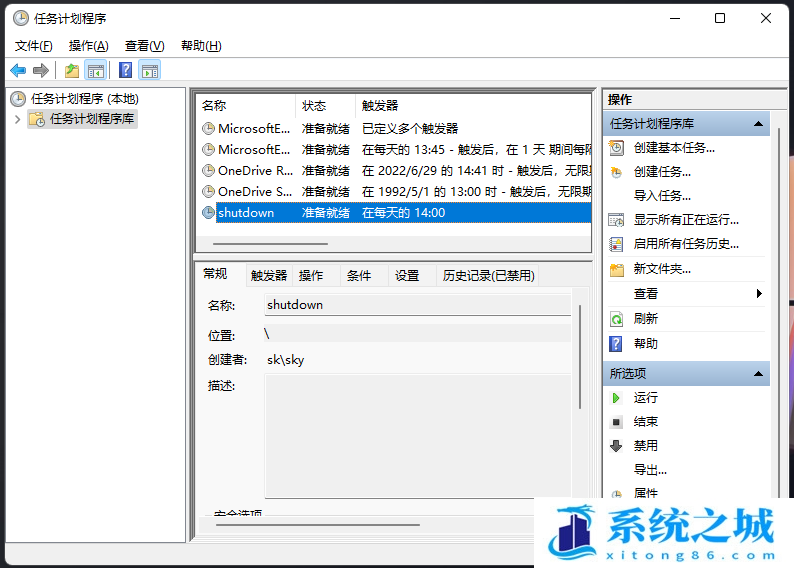The height and width of the screenshot is (568, 794).
Task: Click 创建基本任务... action link
Action: click(x=674, y=148)
